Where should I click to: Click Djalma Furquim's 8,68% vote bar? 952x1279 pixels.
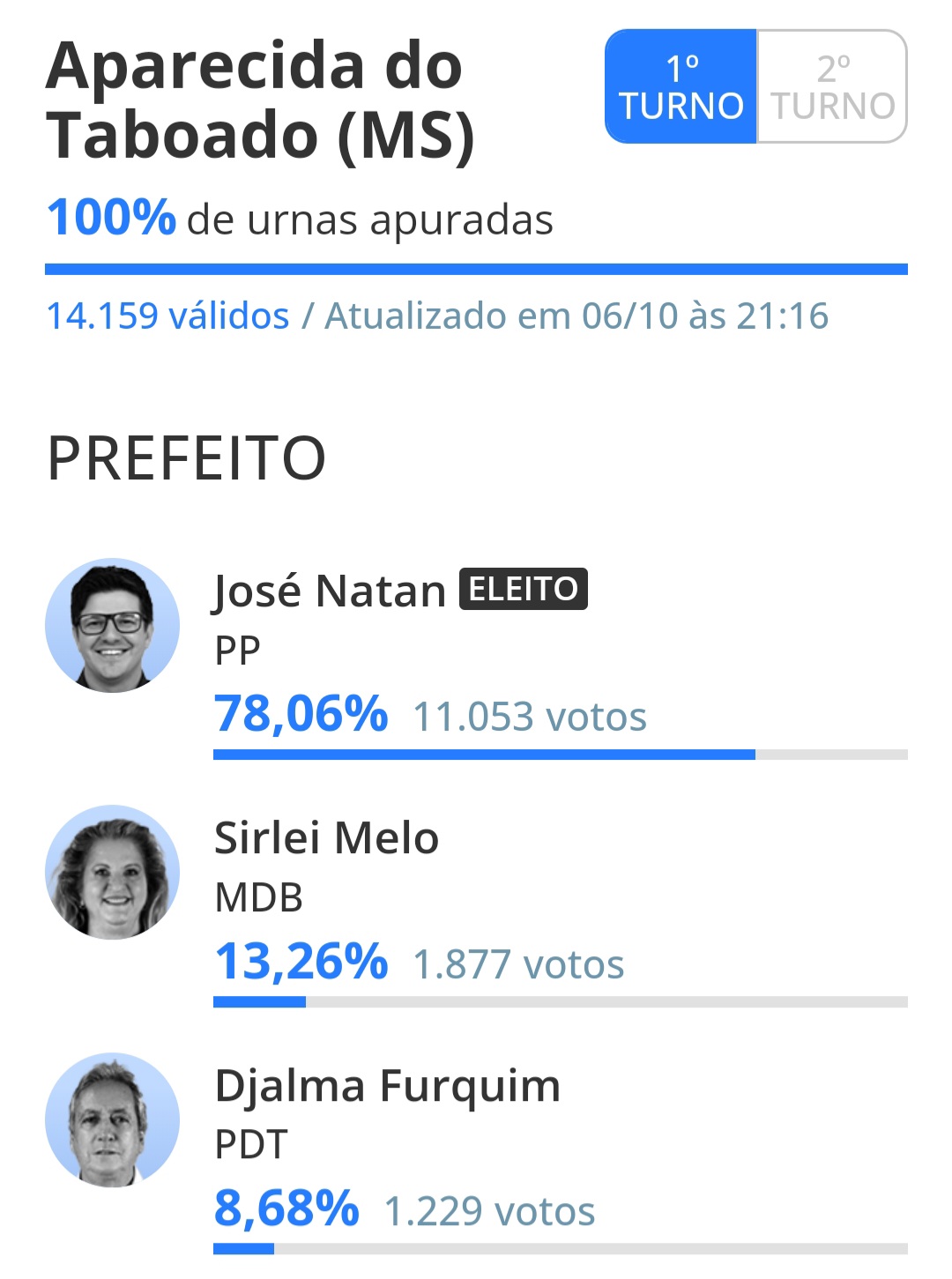[561, 1249]
